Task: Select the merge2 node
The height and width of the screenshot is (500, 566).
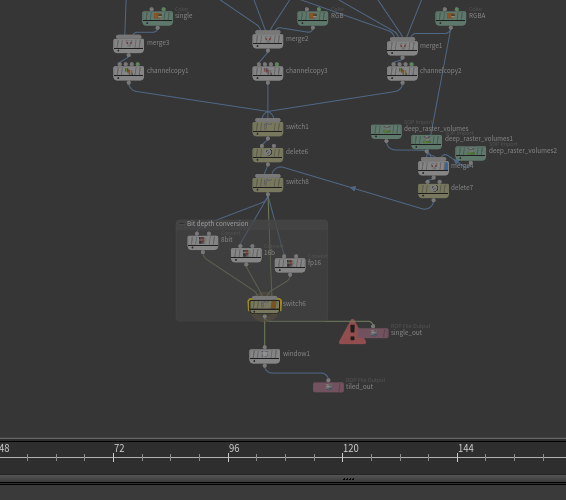Action: tap(267, 40)
